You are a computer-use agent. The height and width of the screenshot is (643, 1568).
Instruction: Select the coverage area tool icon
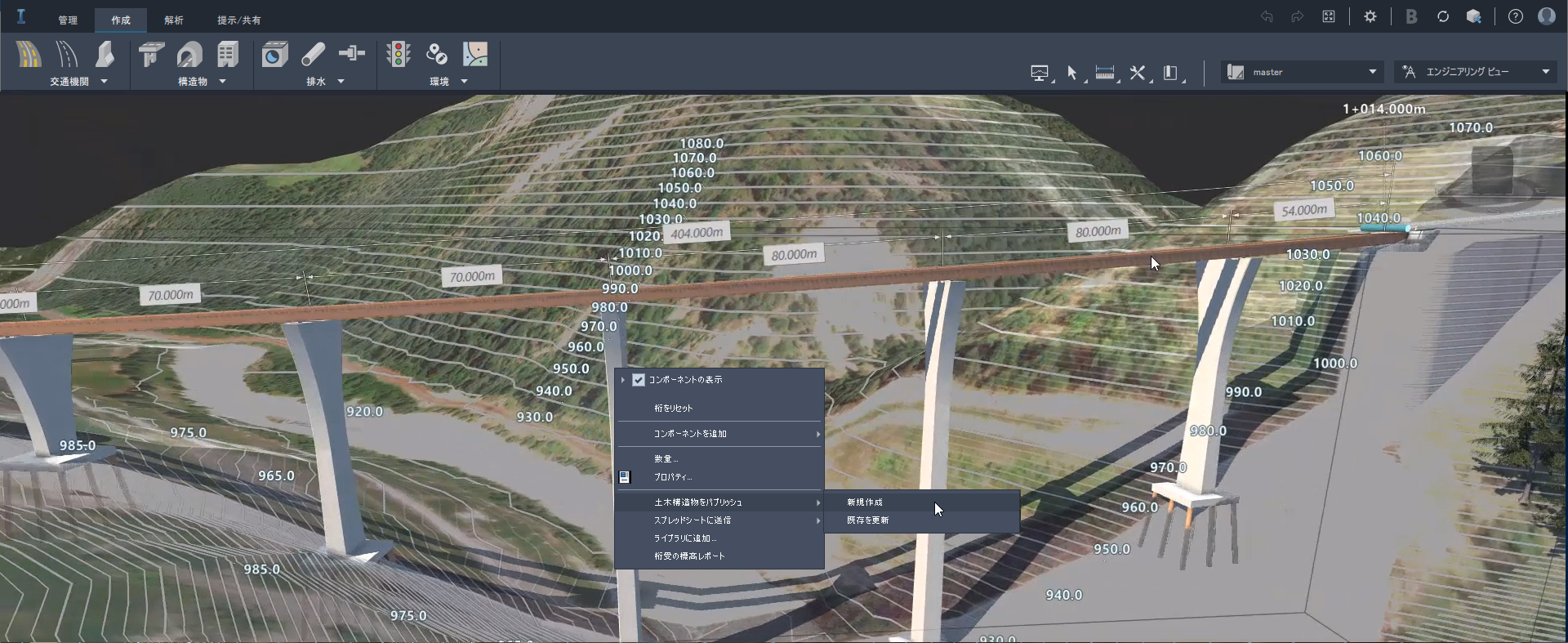pyautogui.click(x=475, y=54)
